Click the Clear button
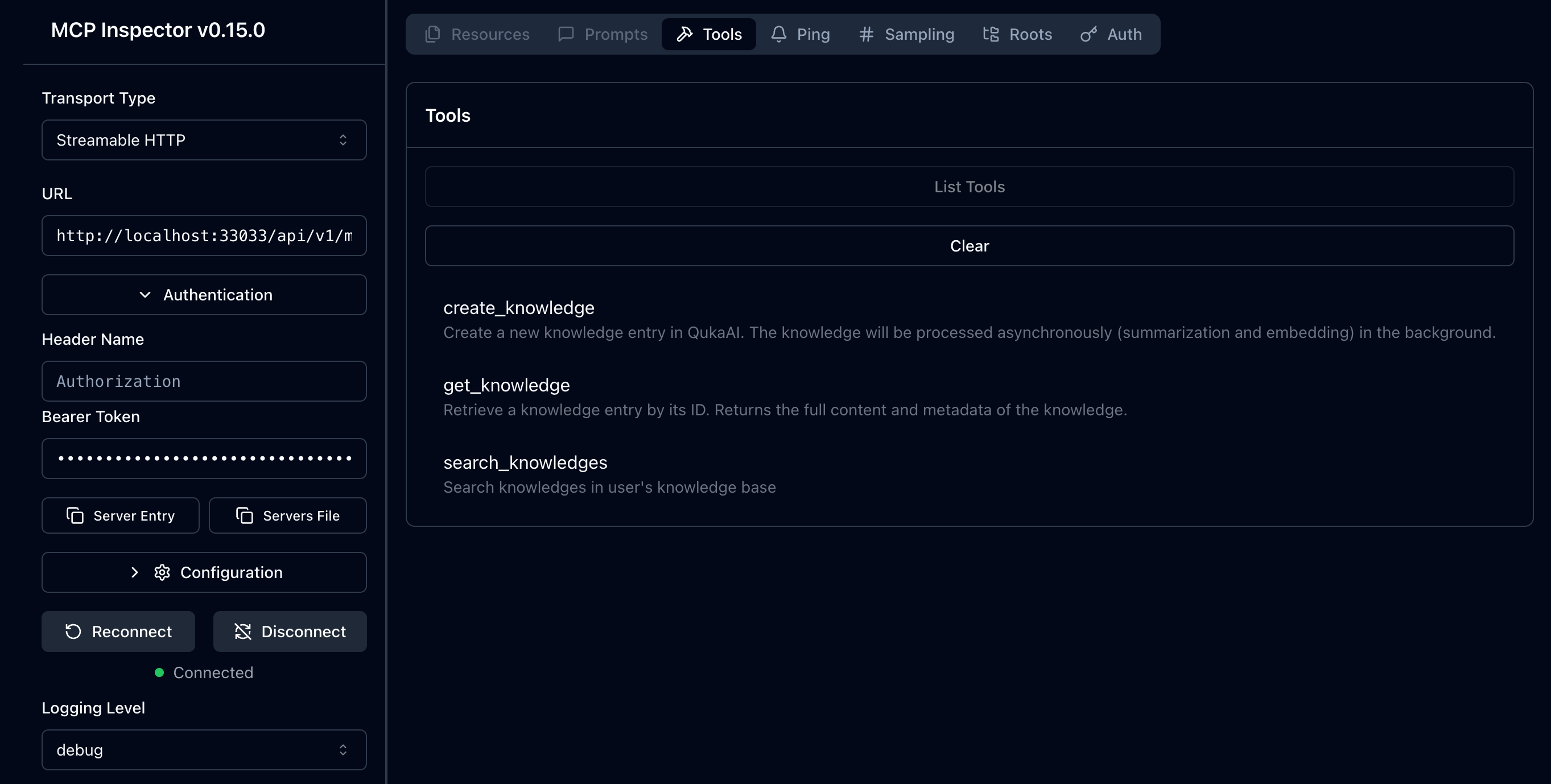 [x=969, y=246]
